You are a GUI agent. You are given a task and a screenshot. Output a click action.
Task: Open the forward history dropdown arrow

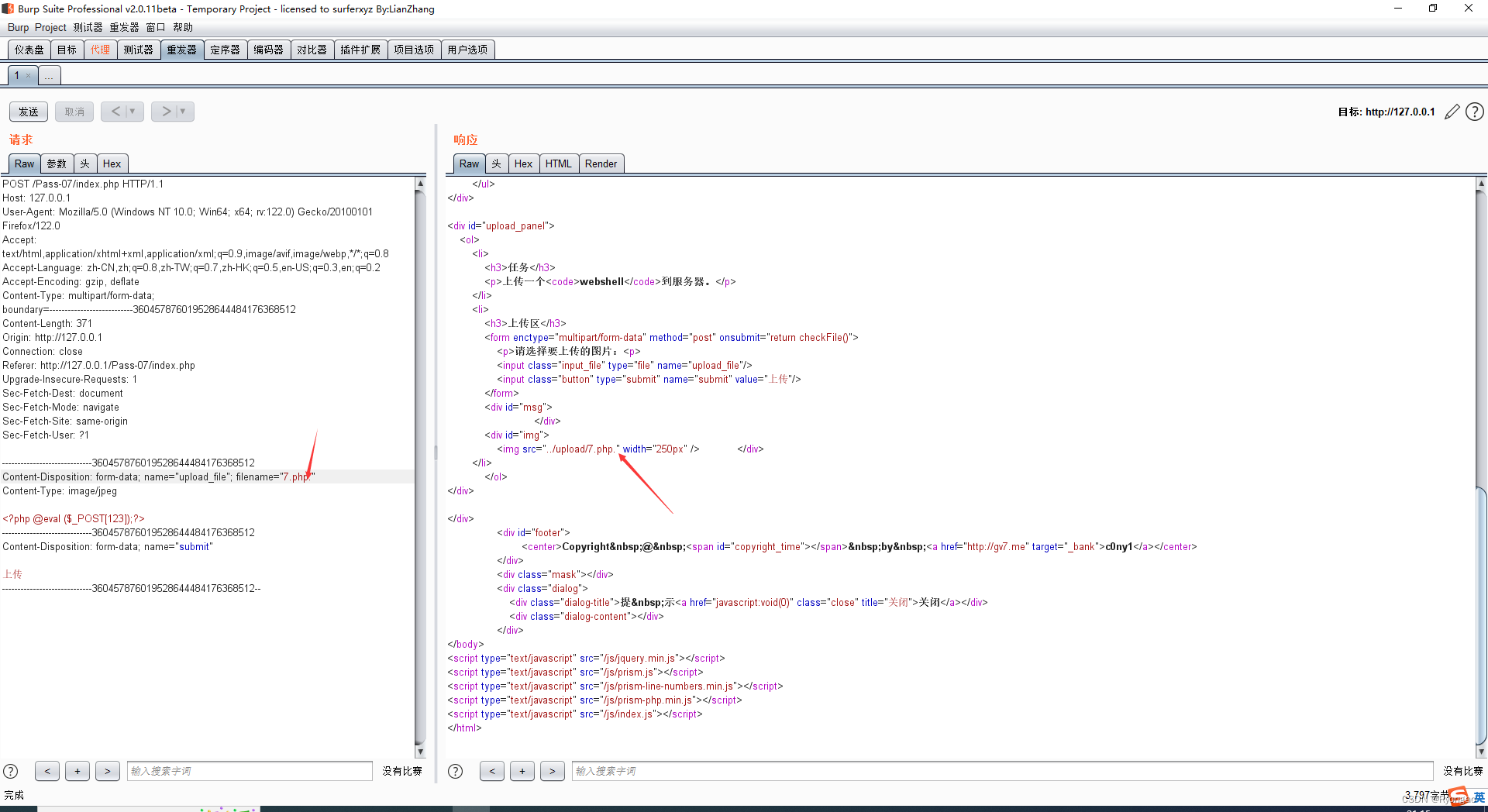(x=184, y=112)
